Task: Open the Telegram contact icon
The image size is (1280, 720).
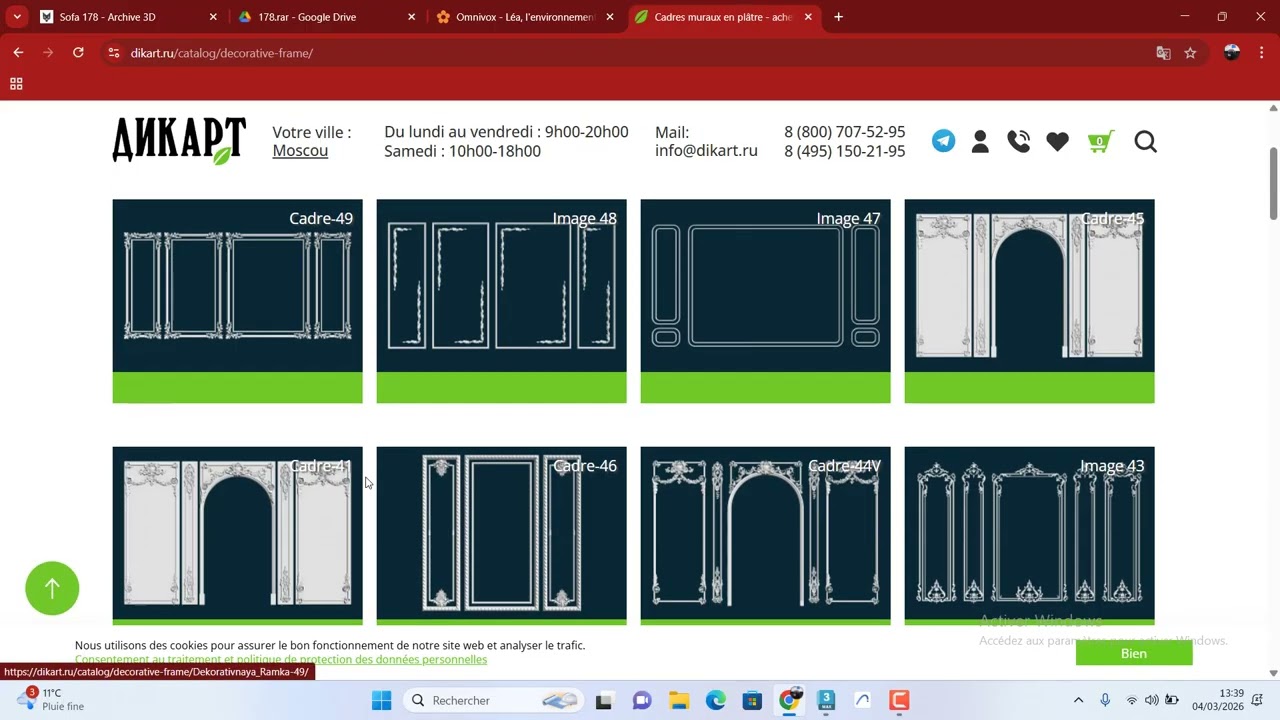Action: (x=943, y=141)
